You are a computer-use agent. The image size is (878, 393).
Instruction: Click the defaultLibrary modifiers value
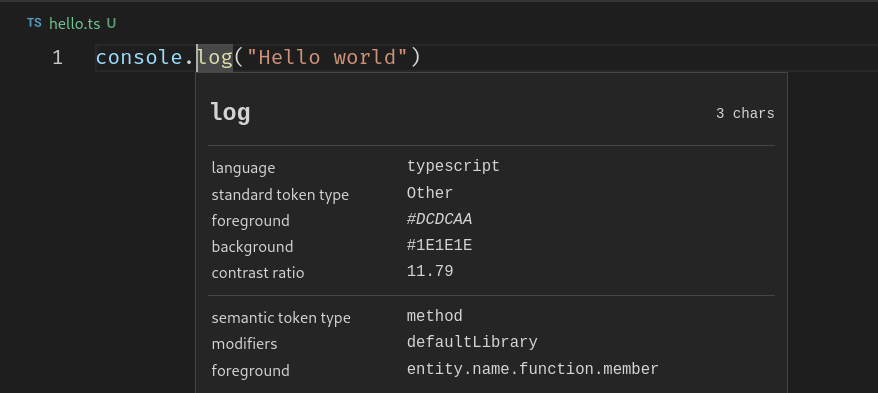point(472,342)
